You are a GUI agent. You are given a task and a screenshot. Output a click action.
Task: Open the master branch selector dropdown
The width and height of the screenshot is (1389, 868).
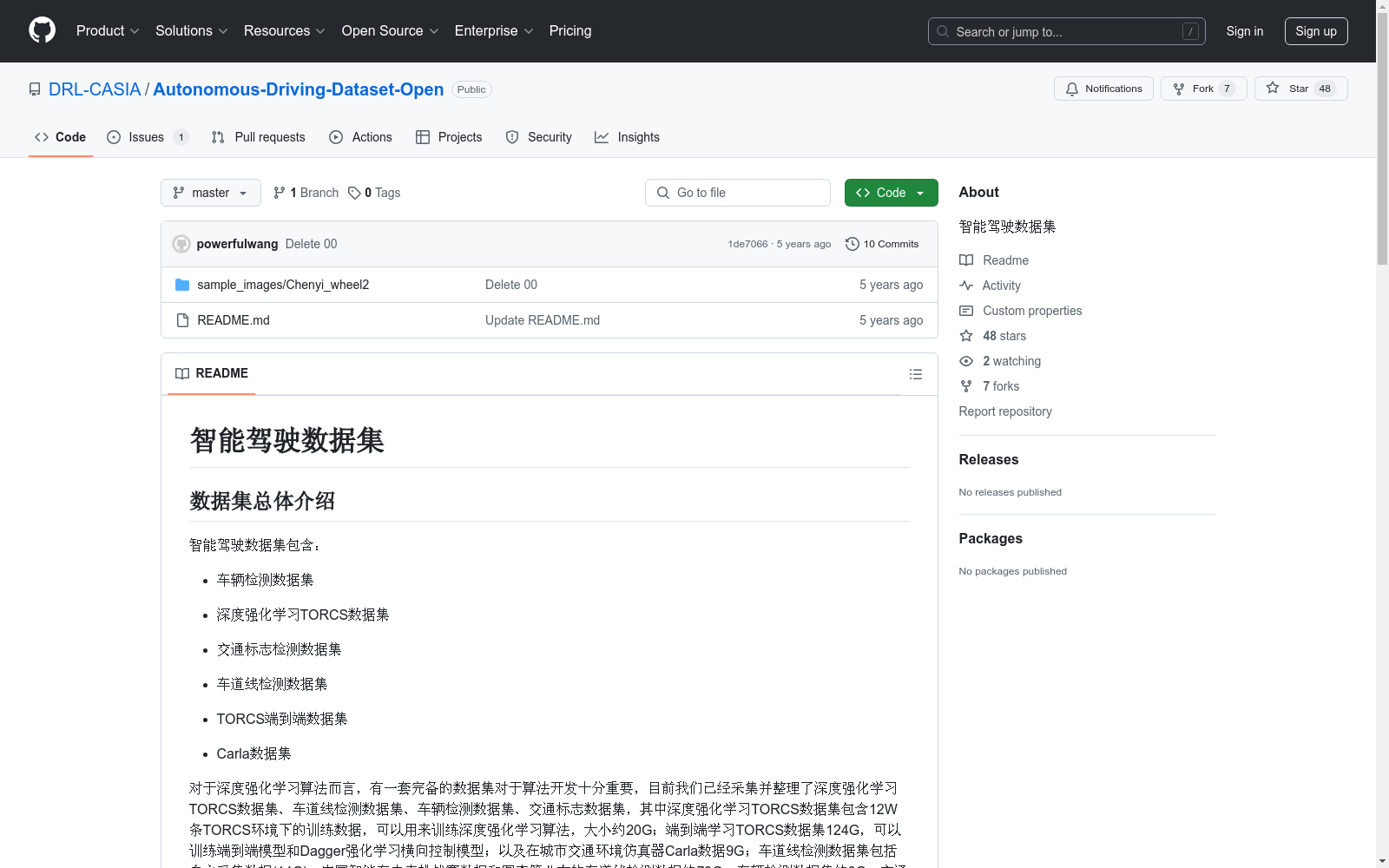click(x=211, y=193)
